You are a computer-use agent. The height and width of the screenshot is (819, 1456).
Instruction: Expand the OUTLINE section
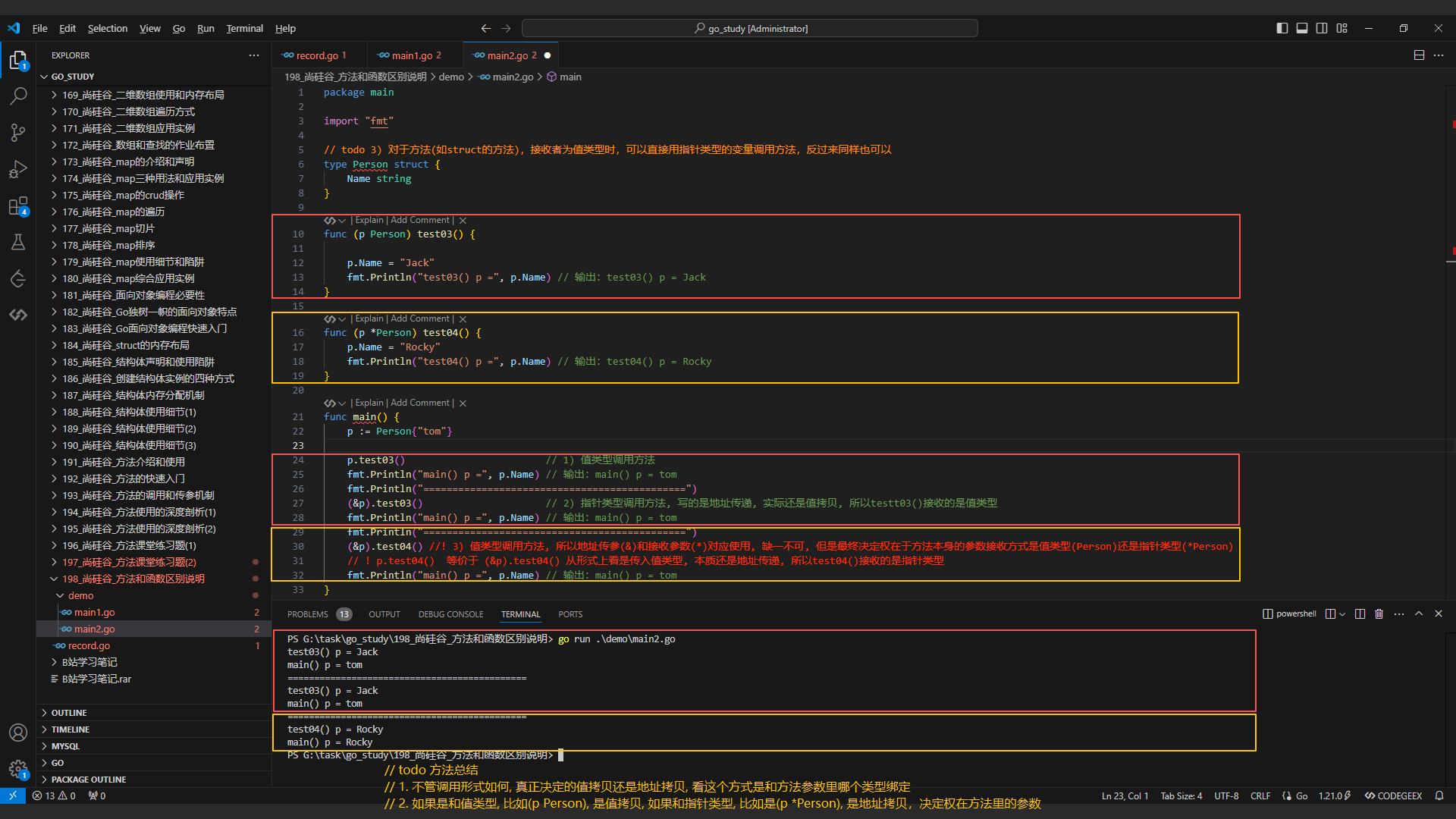pos(69,713)
